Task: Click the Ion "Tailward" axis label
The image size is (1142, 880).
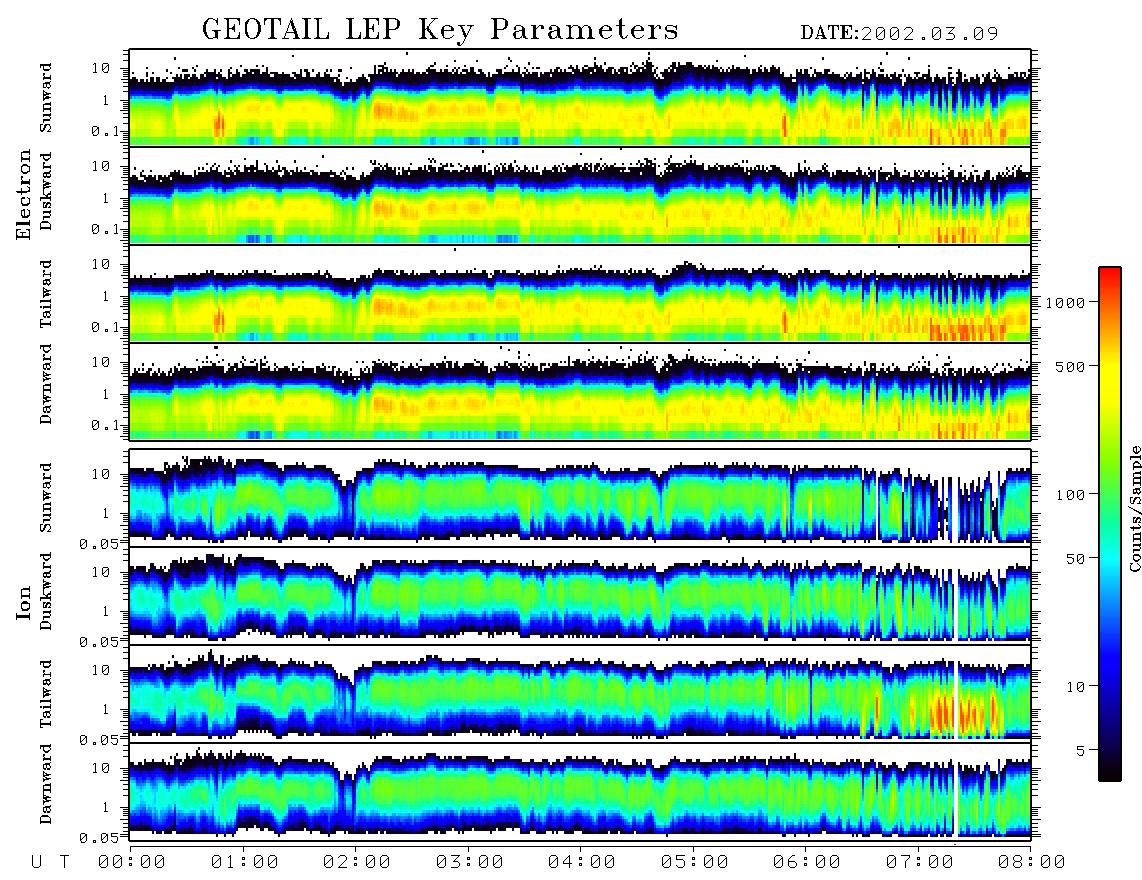Action: pos(46,694)
